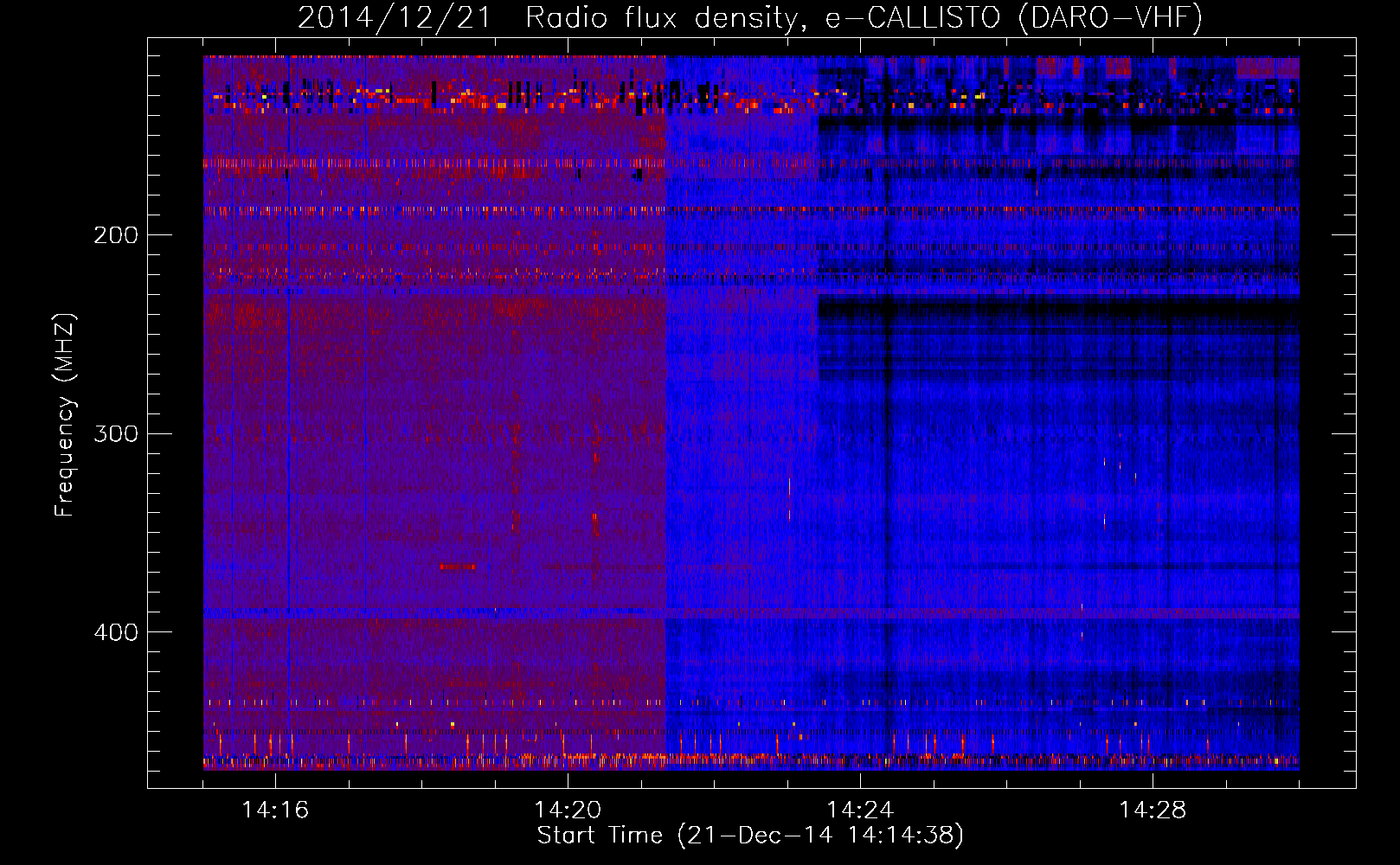This screenshot has width=1400, height=865.
Task: Click the 'Start Time (21-Dec-14 14:14:38)' label
Action: 750,836
